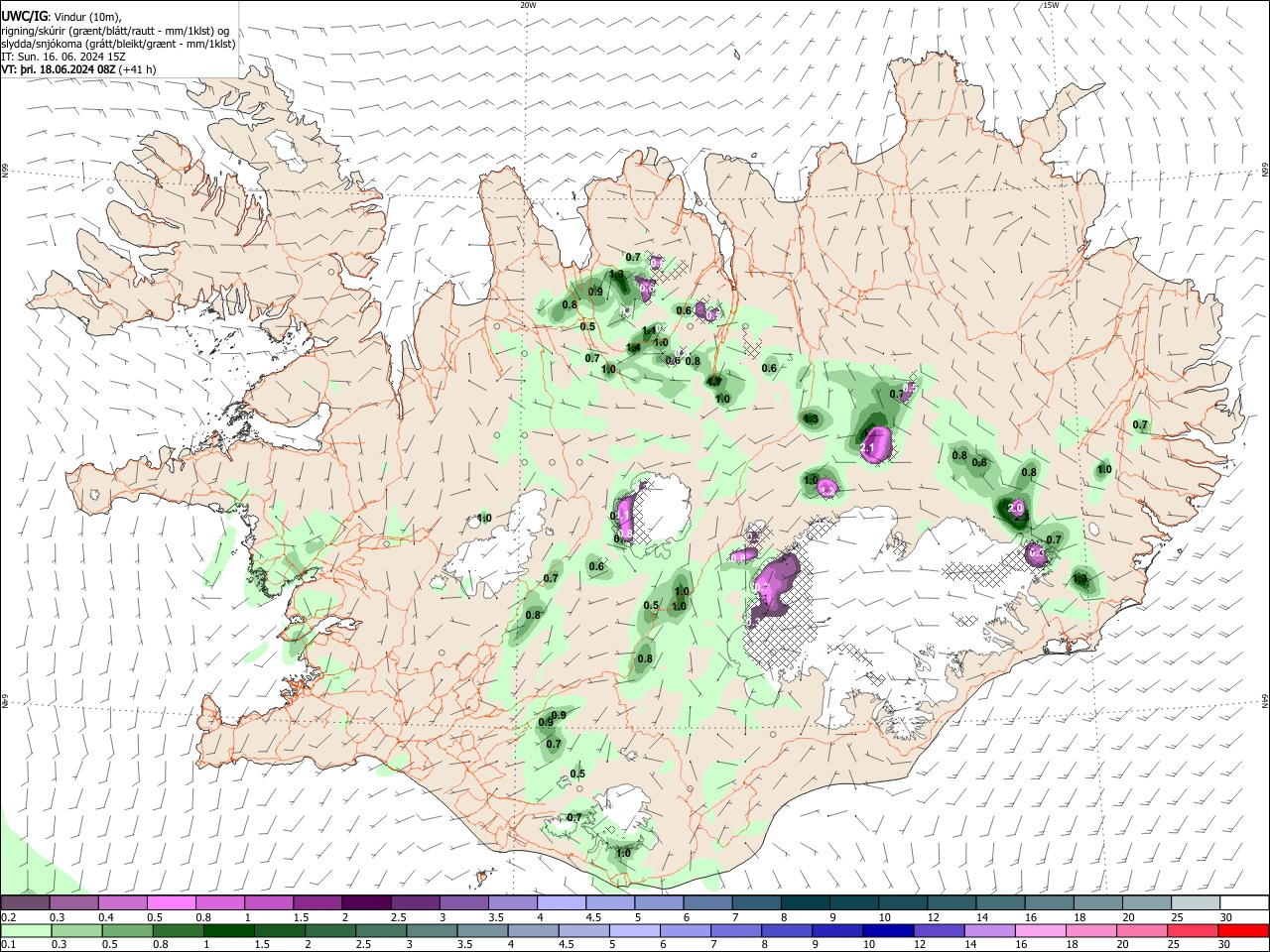Click the '0.4' tick label in upper legend
The image size is (1270, 952).
pyautogui.click(x=105, y=917)
